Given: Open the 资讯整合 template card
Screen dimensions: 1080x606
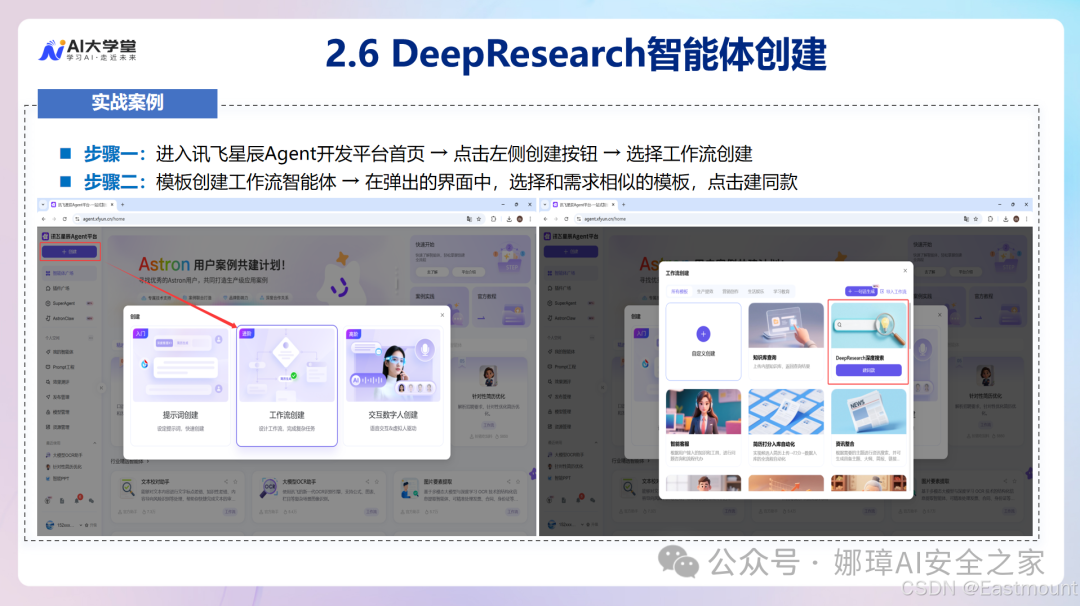Looking at the screenshot, I should point(869,426).
